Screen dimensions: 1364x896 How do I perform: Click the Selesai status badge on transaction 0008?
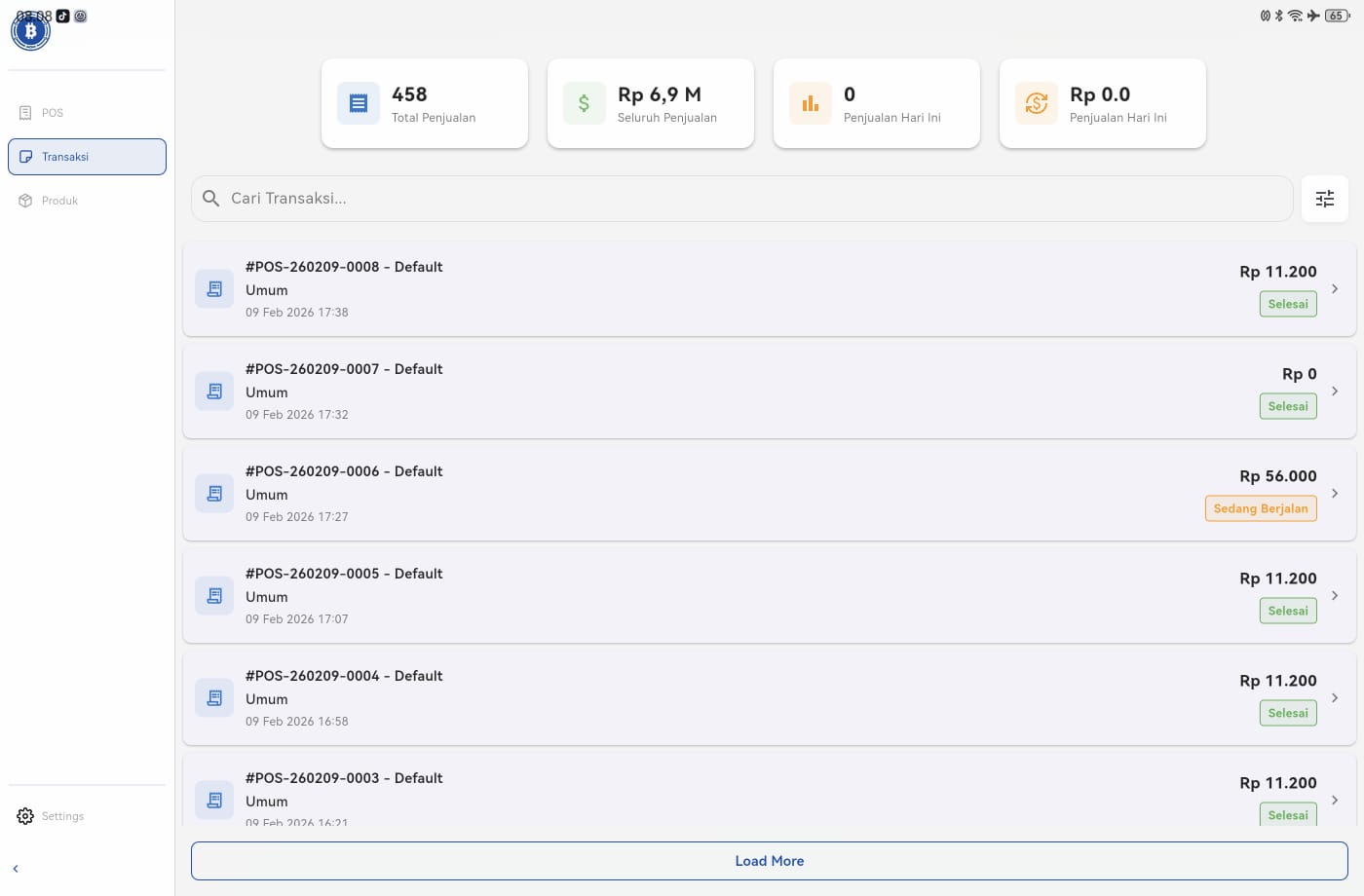coord(1288,303)
